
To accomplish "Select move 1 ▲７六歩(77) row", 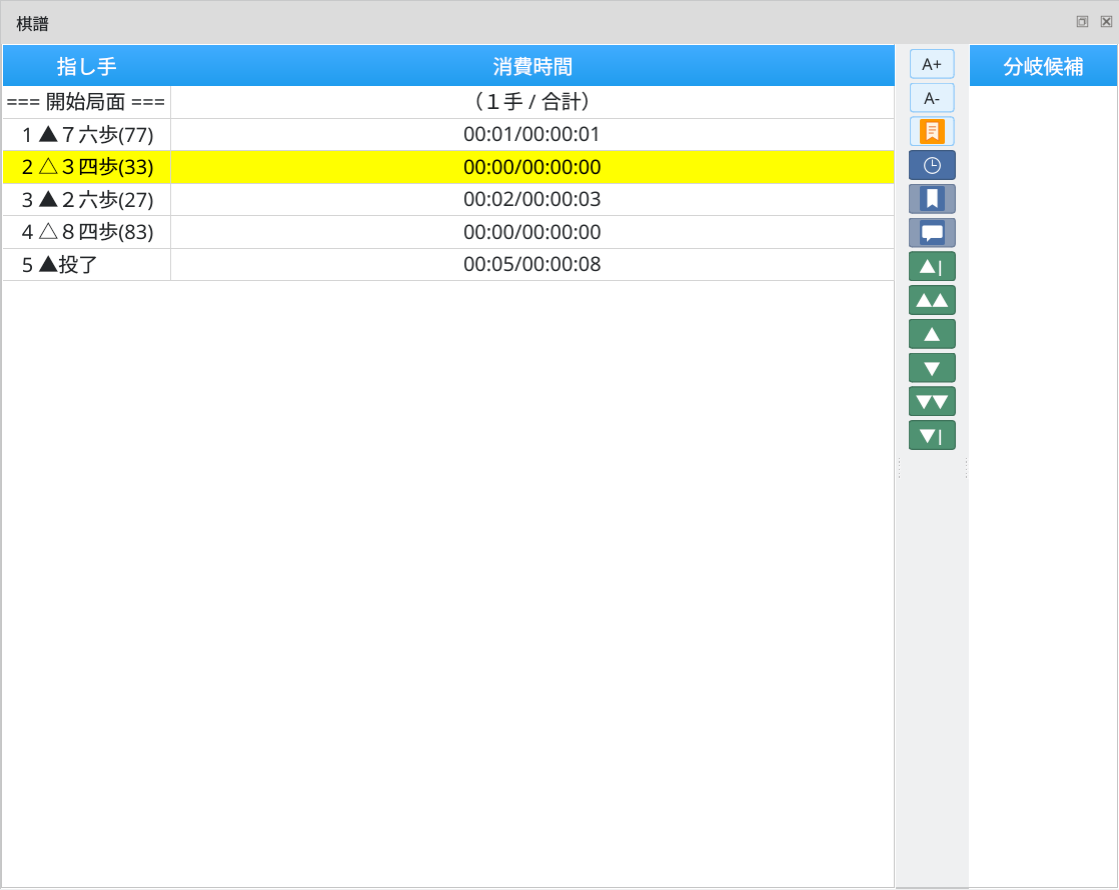I will pyautogui.click(x=87, y=135).
